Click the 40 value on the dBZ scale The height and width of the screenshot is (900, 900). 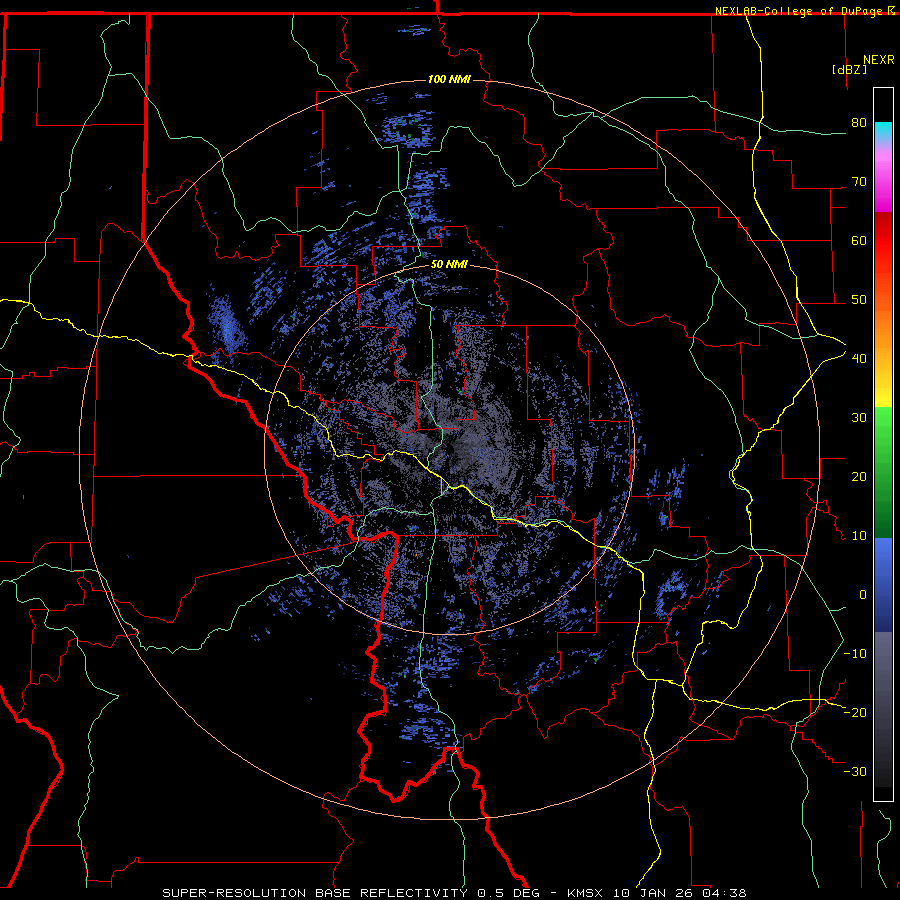tap(859, 358)
